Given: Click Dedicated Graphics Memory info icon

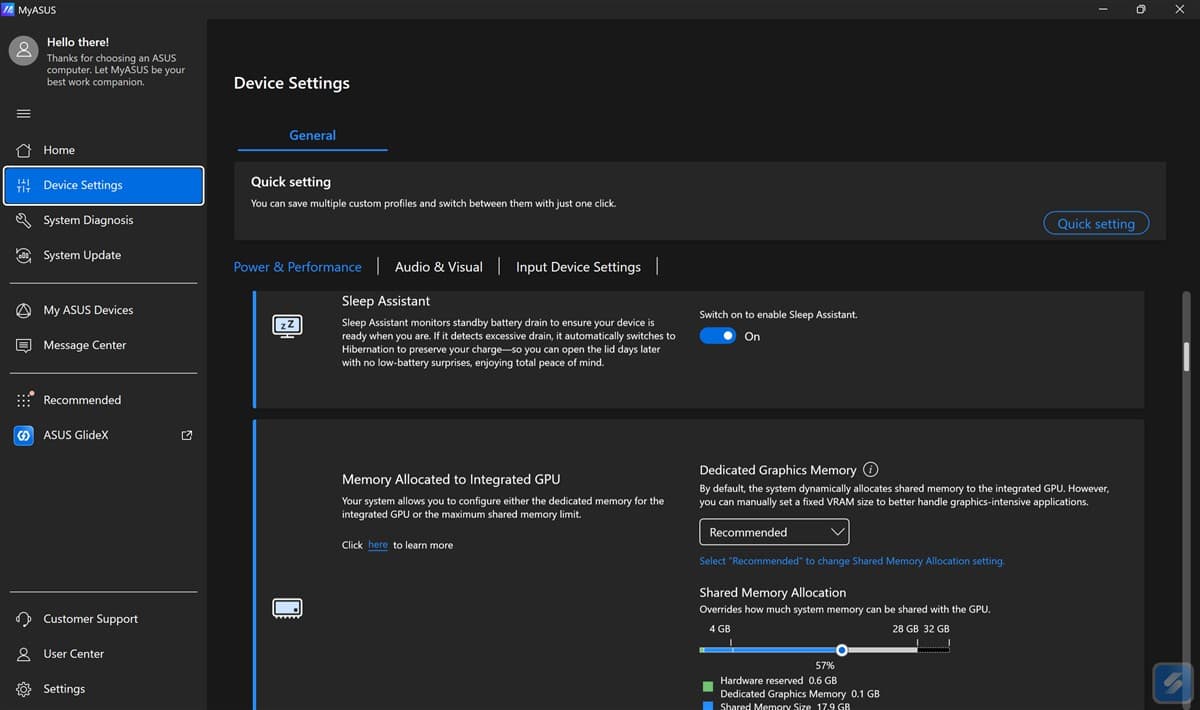Looking at the screenshot, I should click(x=870, y=469).
